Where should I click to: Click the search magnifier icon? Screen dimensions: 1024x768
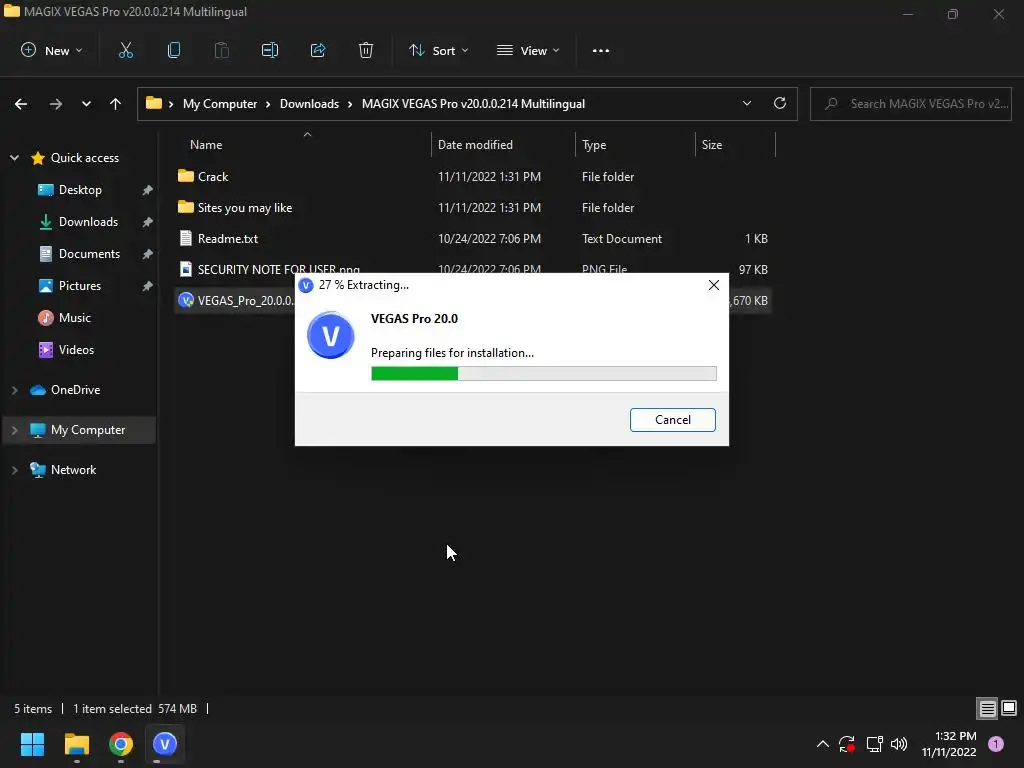tap(831, 103)
